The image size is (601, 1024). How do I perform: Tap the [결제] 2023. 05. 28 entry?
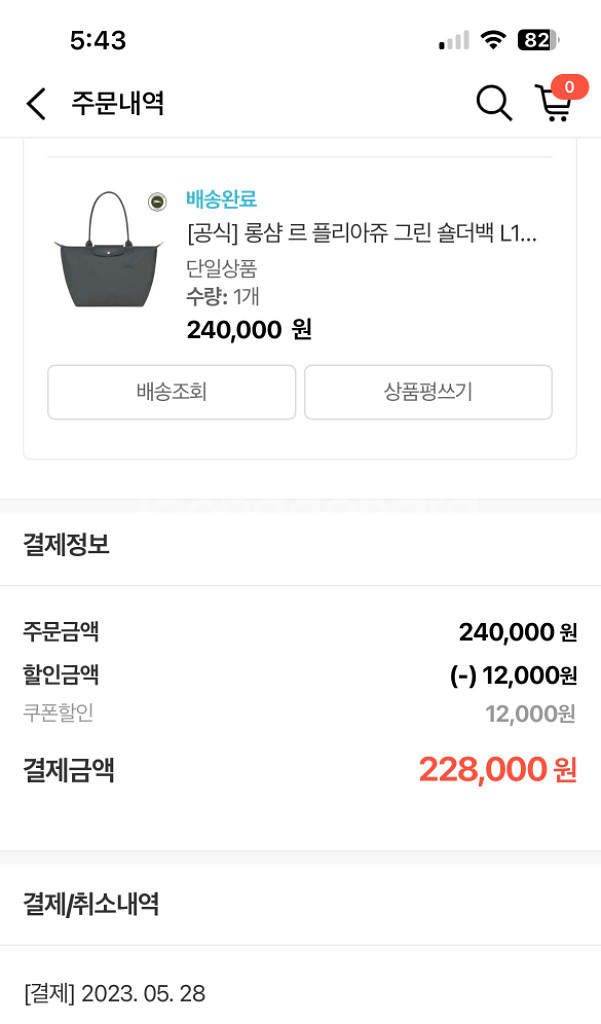point(114,993)
